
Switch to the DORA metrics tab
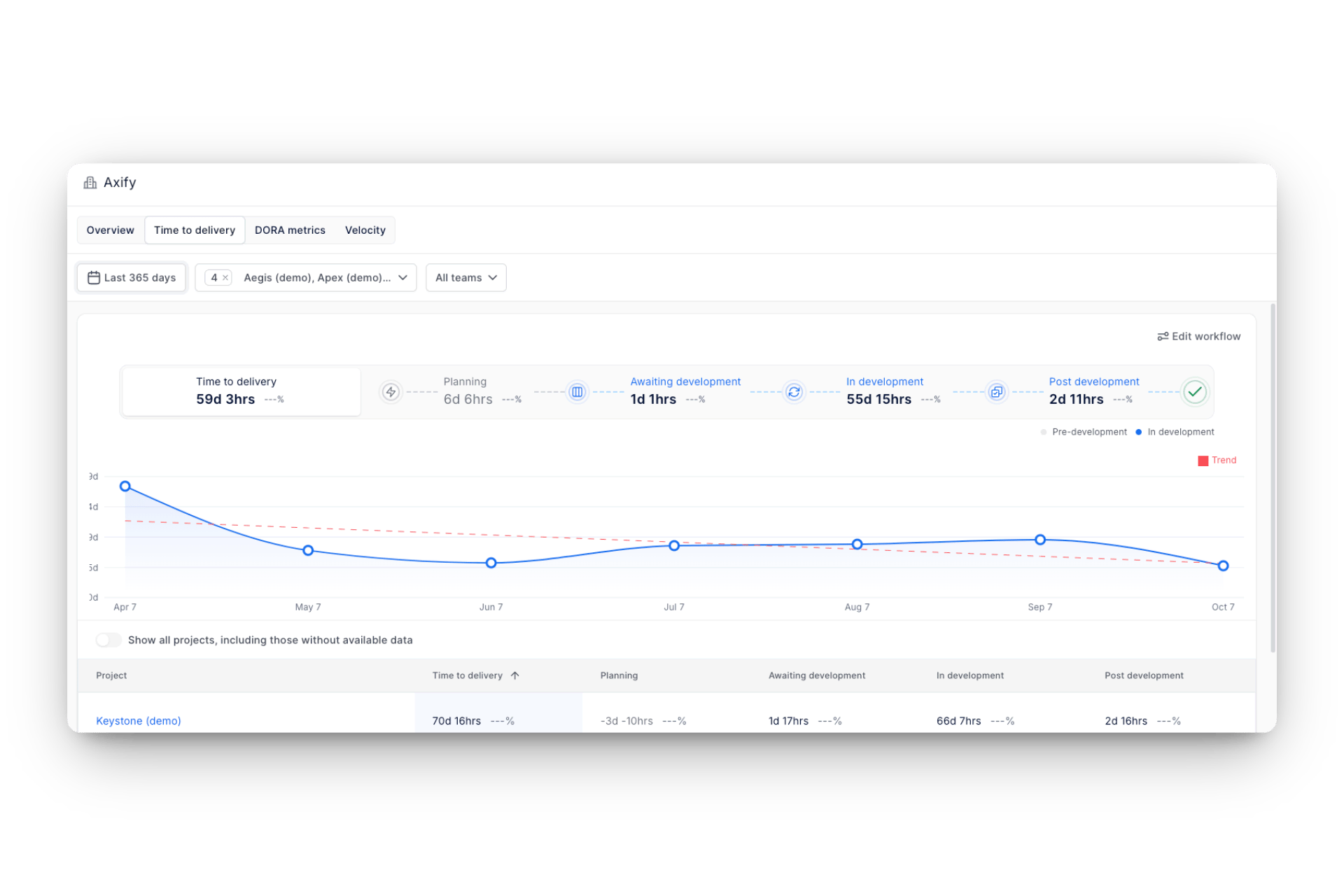pos(290,230)
